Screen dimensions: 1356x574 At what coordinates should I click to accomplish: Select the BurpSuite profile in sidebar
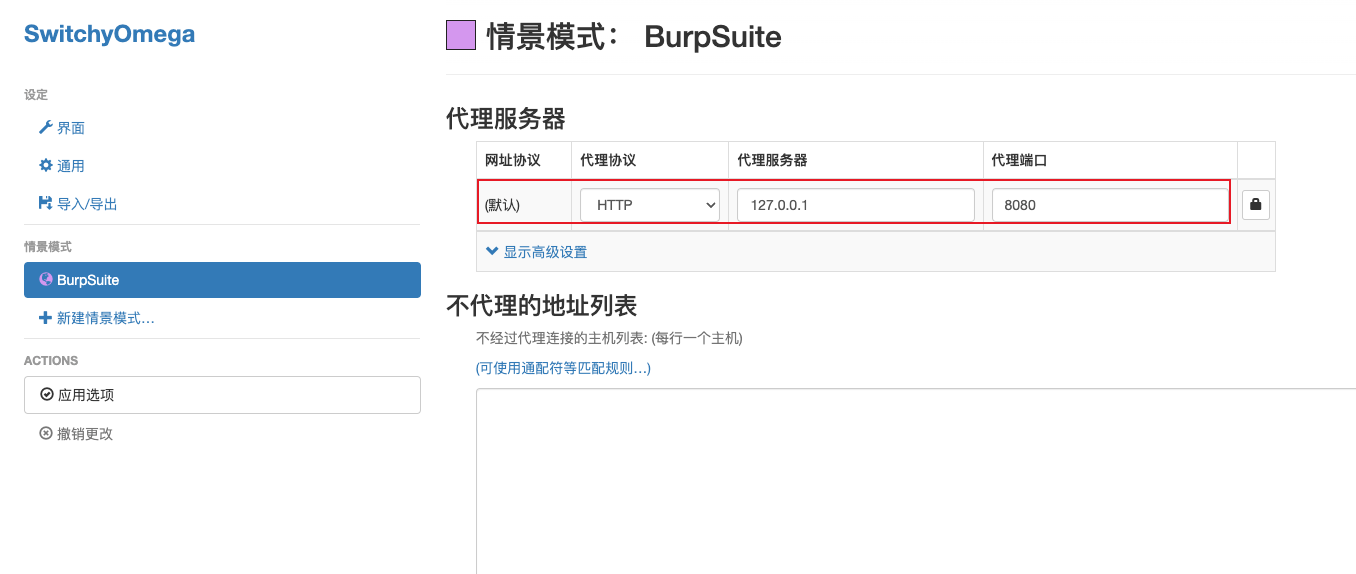tap(222, 280)
